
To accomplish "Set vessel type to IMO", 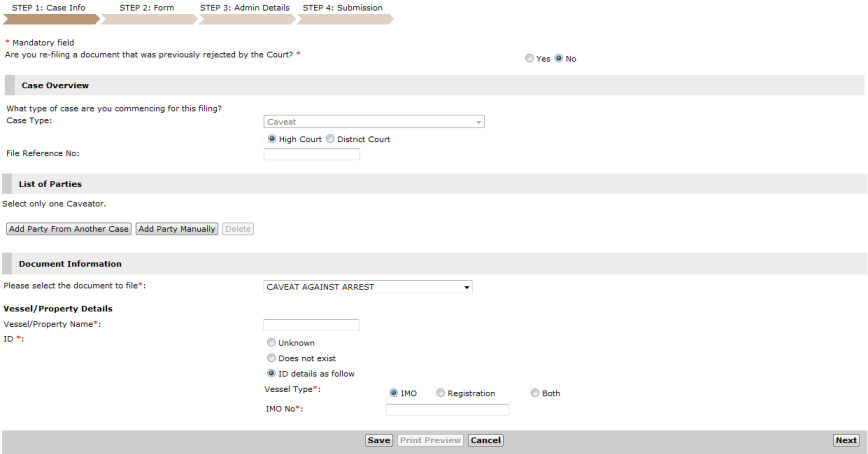I will (x=393, y=393).
